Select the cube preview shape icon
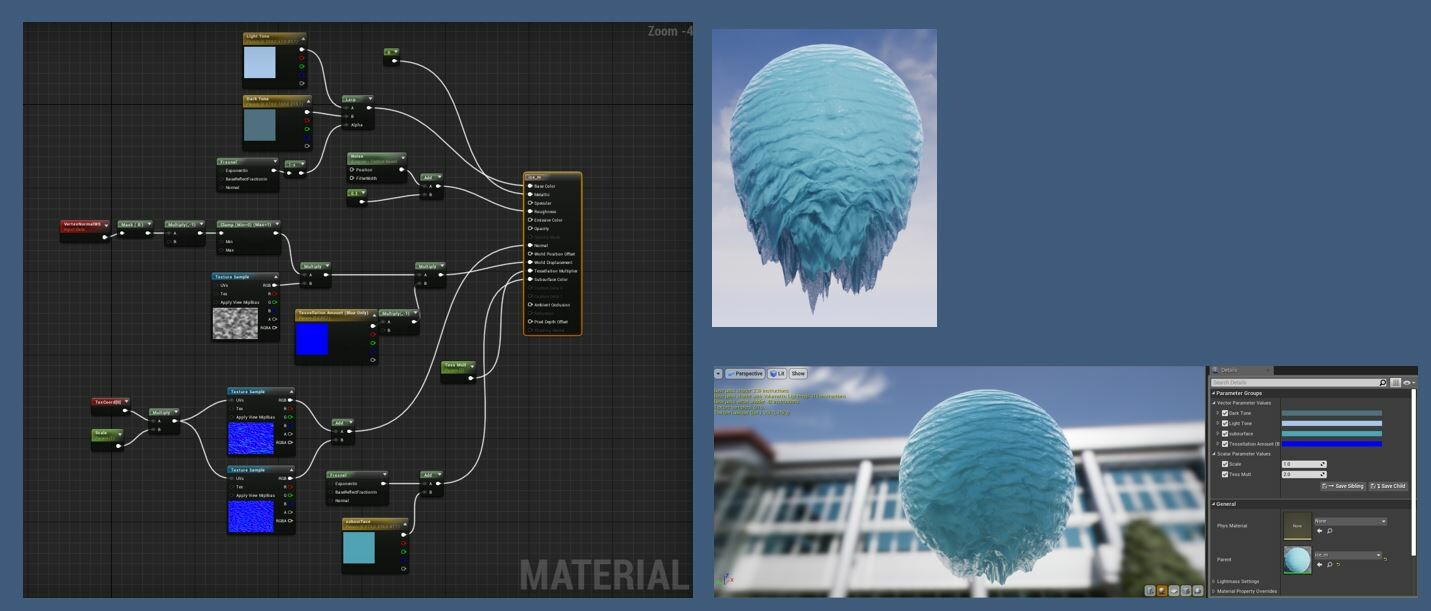The image size is (1431, 611). coord(1187,590)
